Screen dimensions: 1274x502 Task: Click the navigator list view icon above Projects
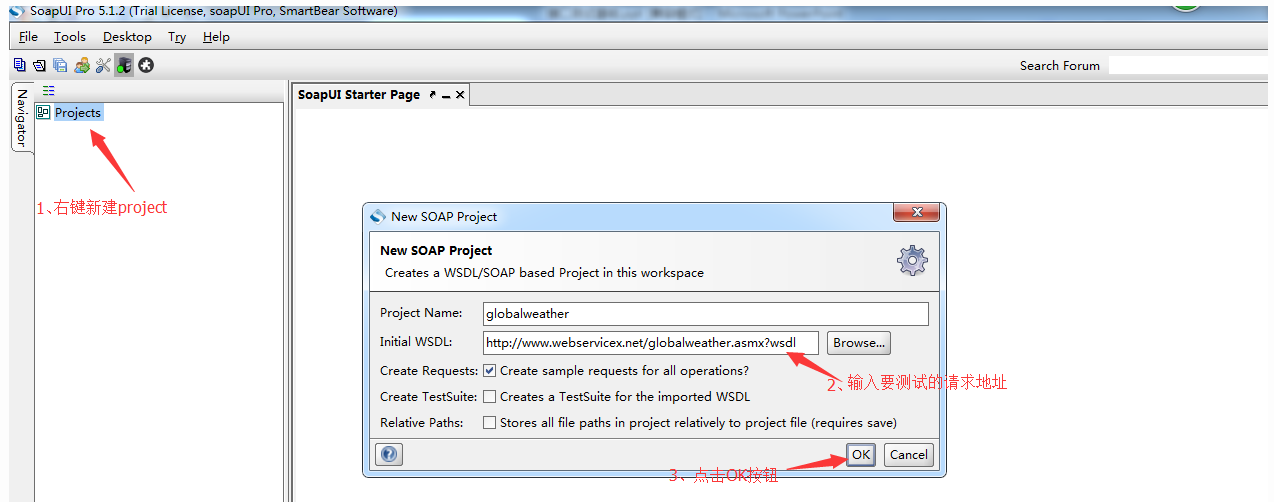tap(49, 91)
